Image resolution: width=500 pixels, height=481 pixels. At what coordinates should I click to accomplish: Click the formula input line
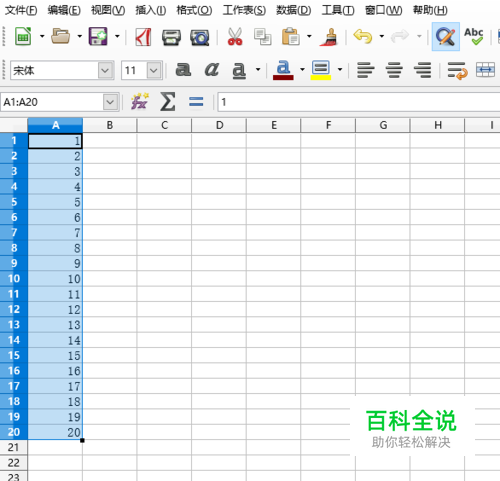359,102
